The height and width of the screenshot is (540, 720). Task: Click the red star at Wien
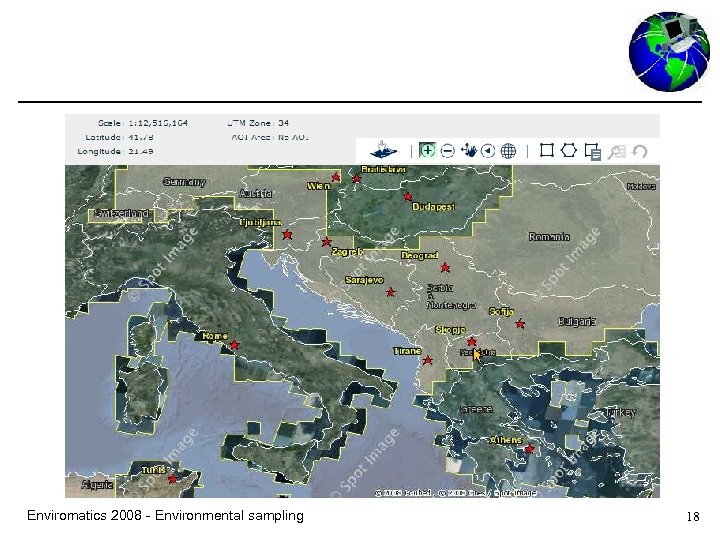coord(336,176)
